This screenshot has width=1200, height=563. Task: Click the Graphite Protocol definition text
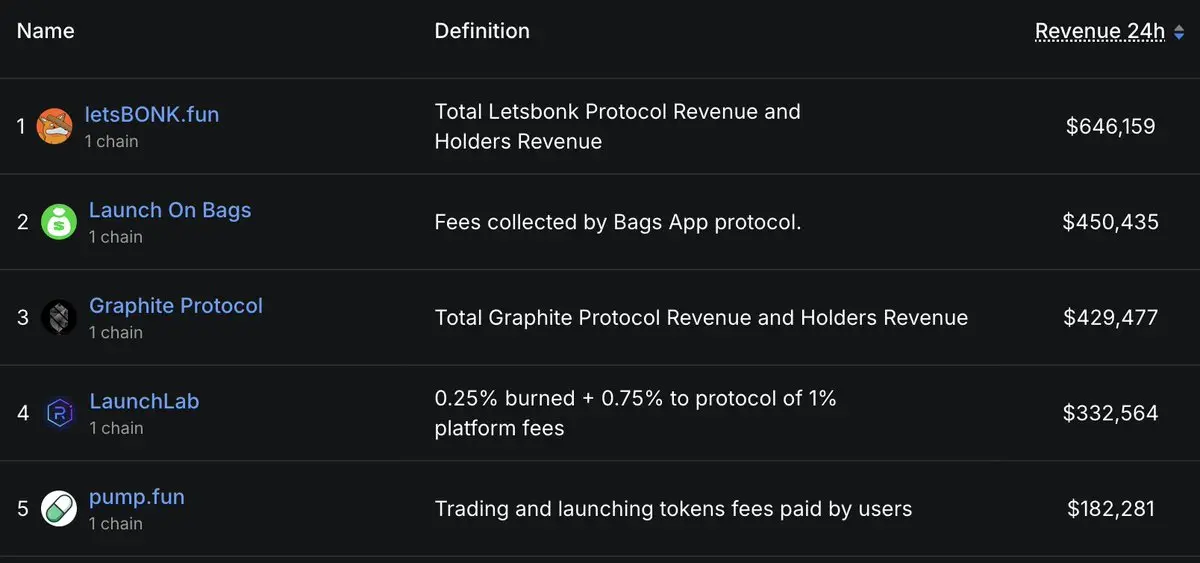pos(701,318)
